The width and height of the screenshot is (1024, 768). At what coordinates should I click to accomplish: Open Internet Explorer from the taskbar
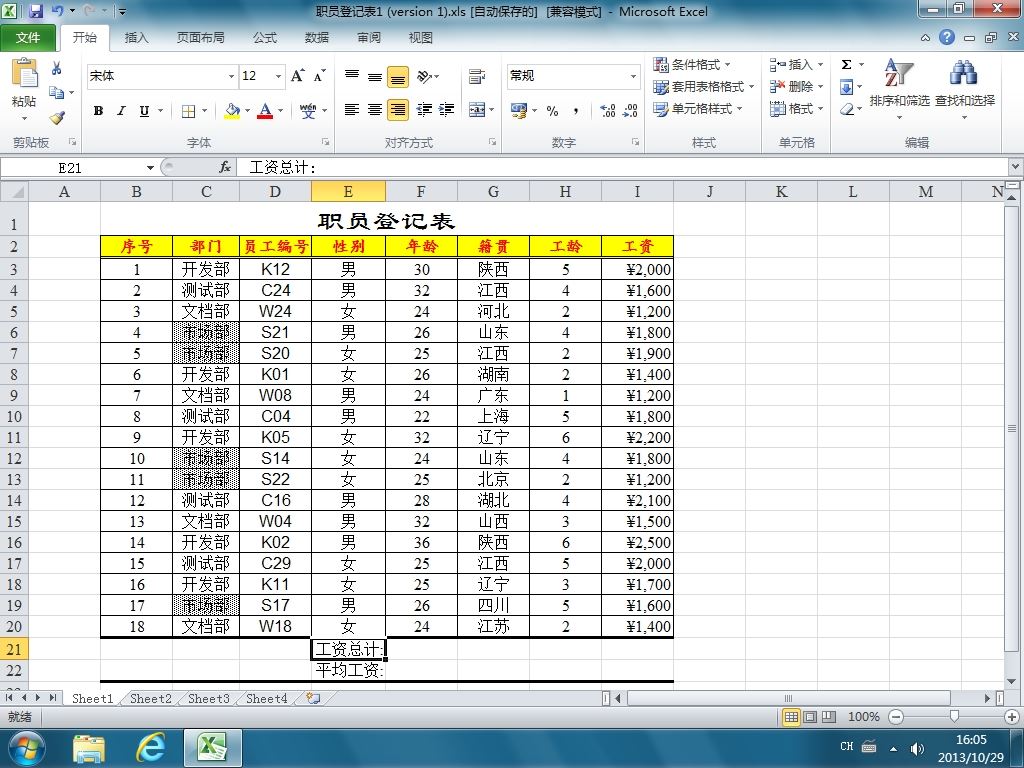[150, 748]
